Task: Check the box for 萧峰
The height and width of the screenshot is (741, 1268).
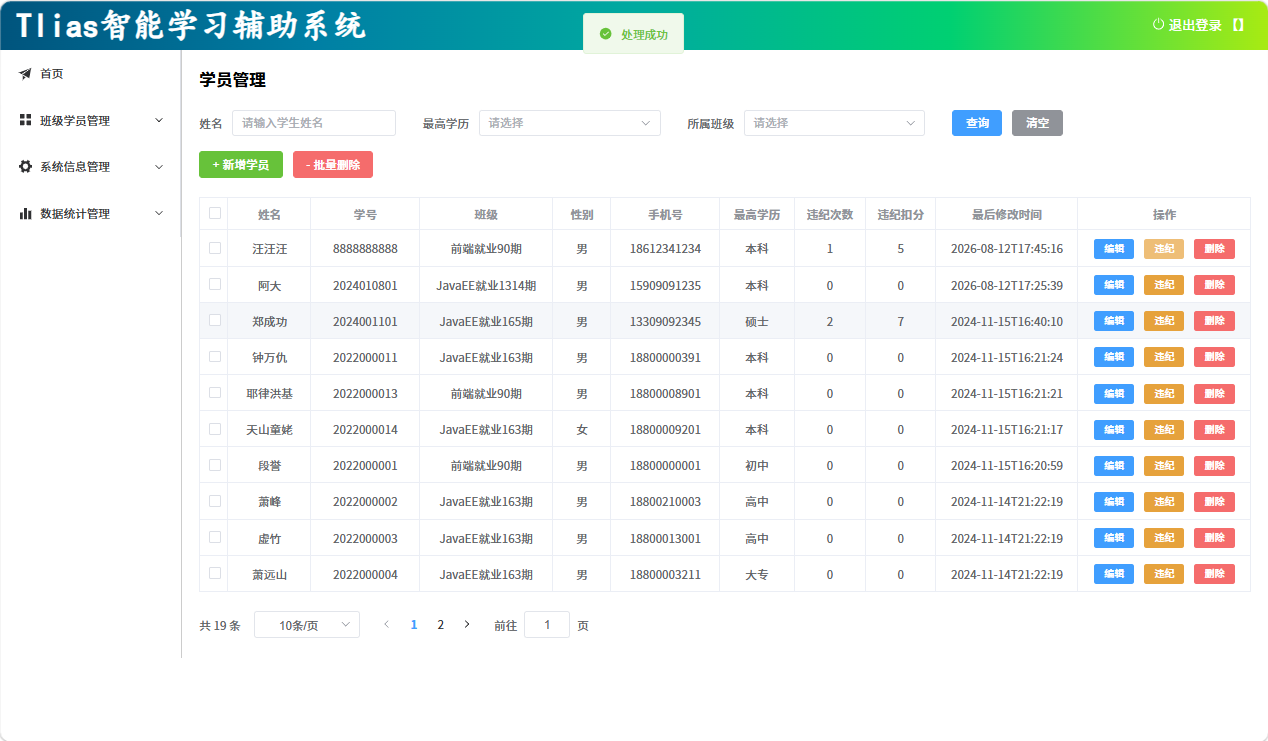Action: (215, 501)
